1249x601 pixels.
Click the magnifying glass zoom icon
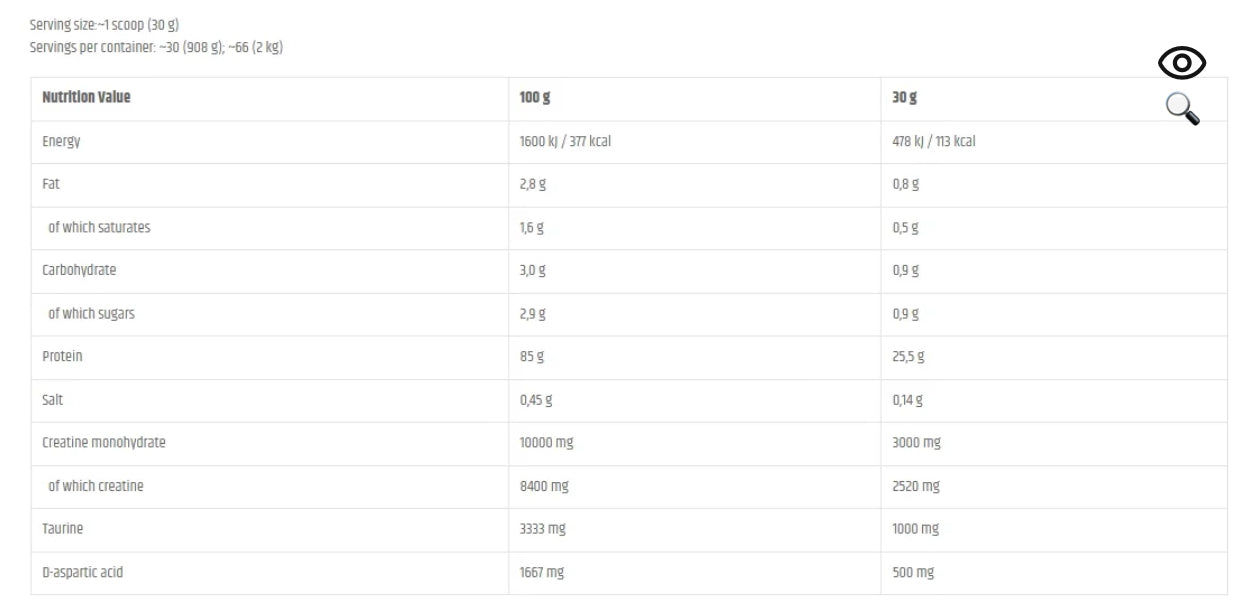(1182, 108)
